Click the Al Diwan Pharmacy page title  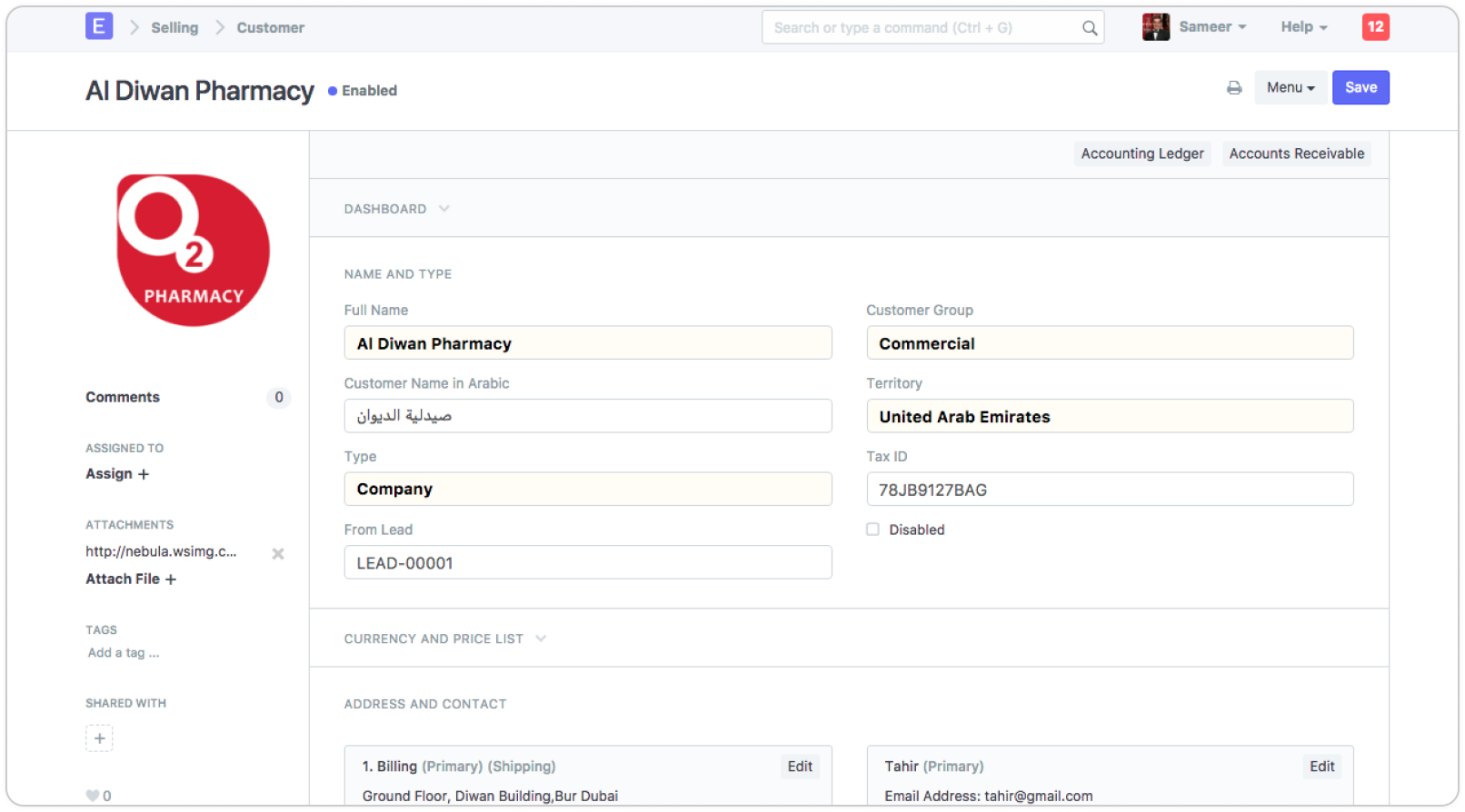200,91
